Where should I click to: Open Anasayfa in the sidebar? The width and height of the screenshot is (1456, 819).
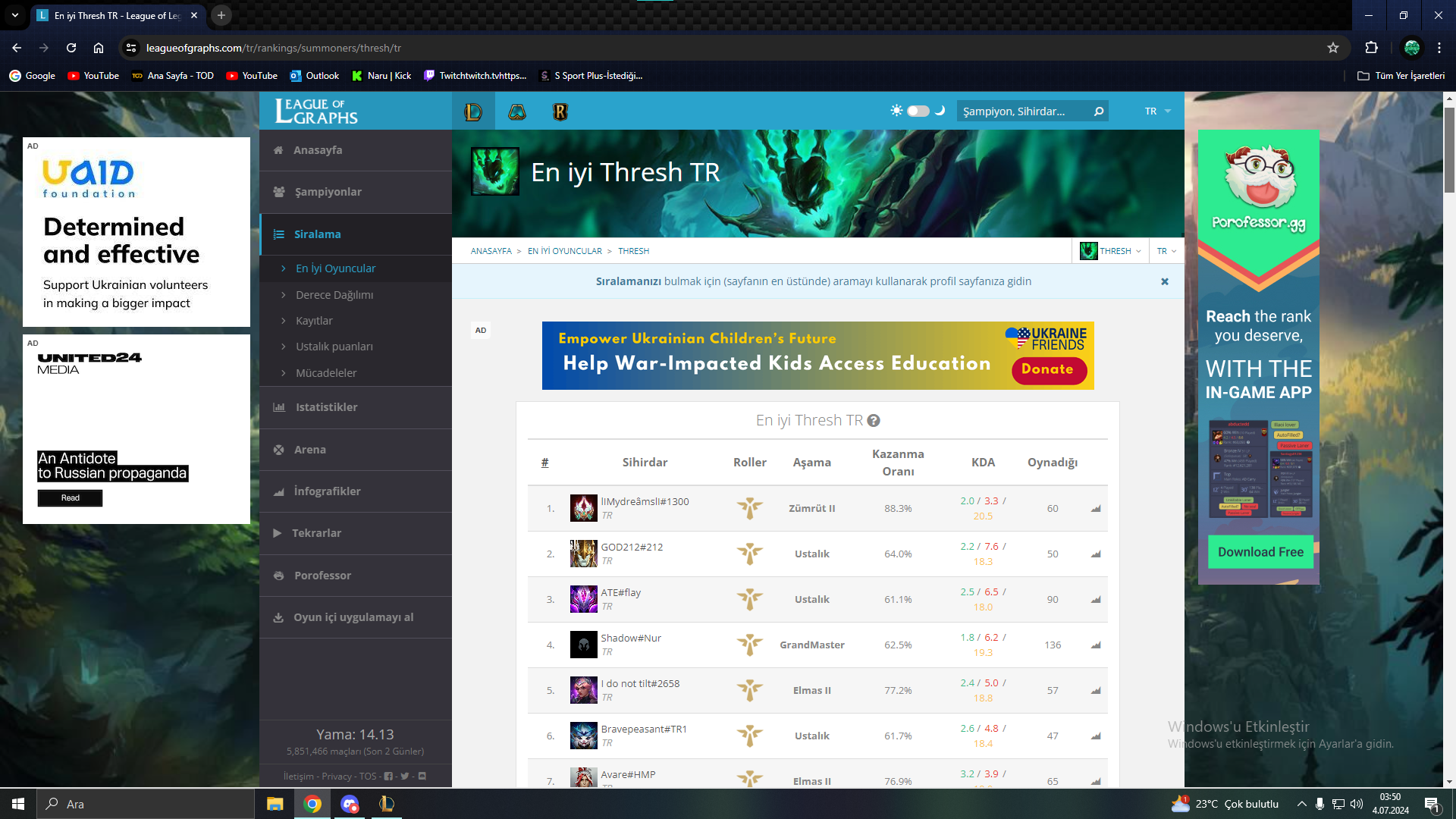pos(356,150)
